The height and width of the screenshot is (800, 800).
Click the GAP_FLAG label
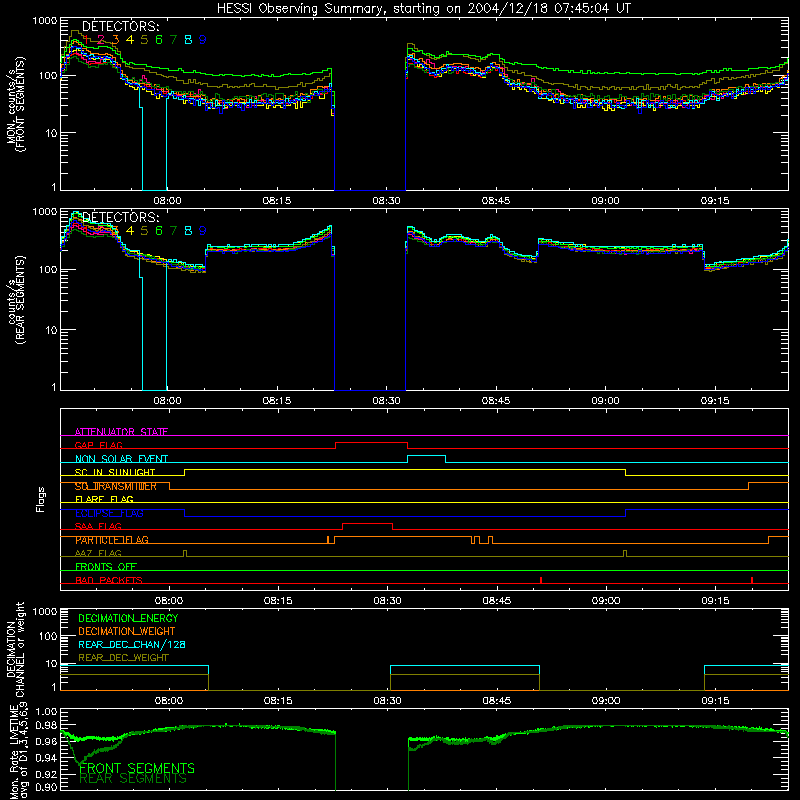pos(98,445)
